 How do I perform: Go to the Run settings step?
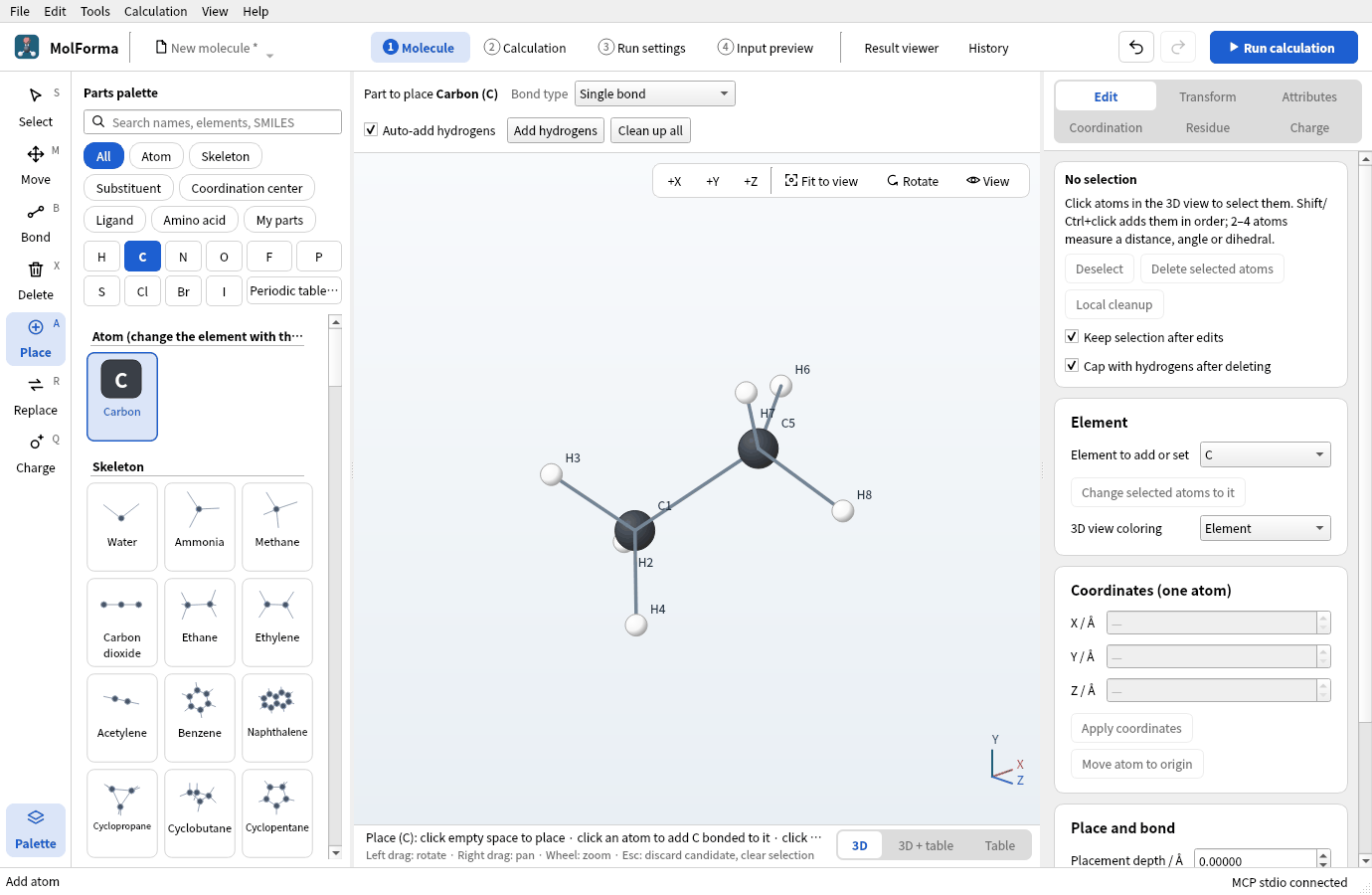point(642,48)
